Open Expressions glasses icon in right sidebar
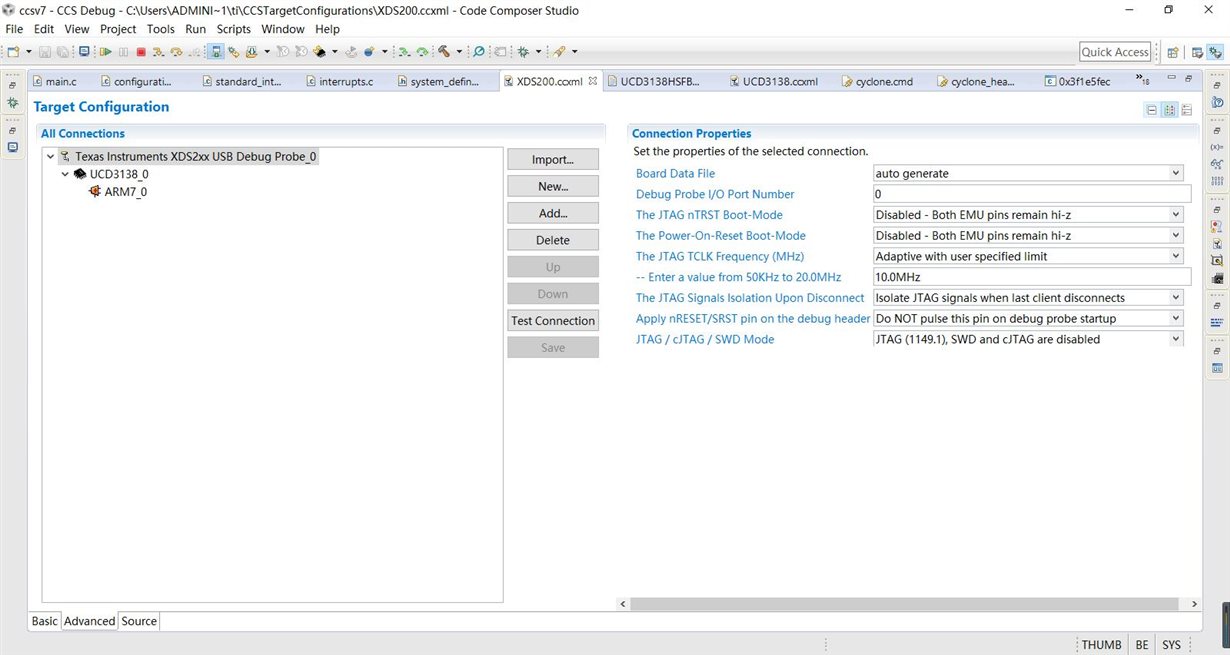This screenshot has height=655, width=1230. 1217,163
